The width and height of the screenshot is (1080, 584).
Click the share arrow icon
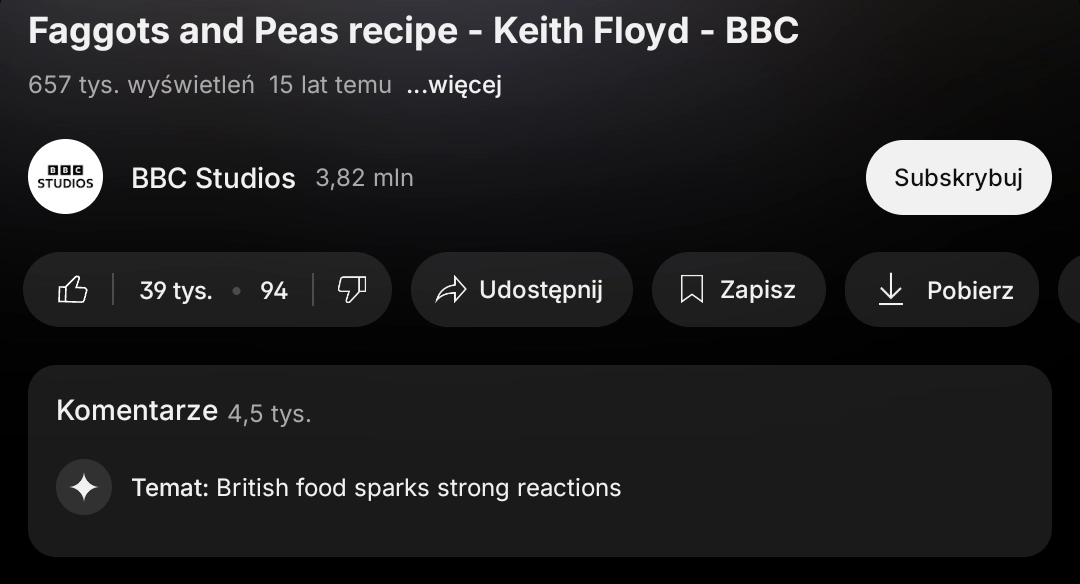[x=451, y=290]
